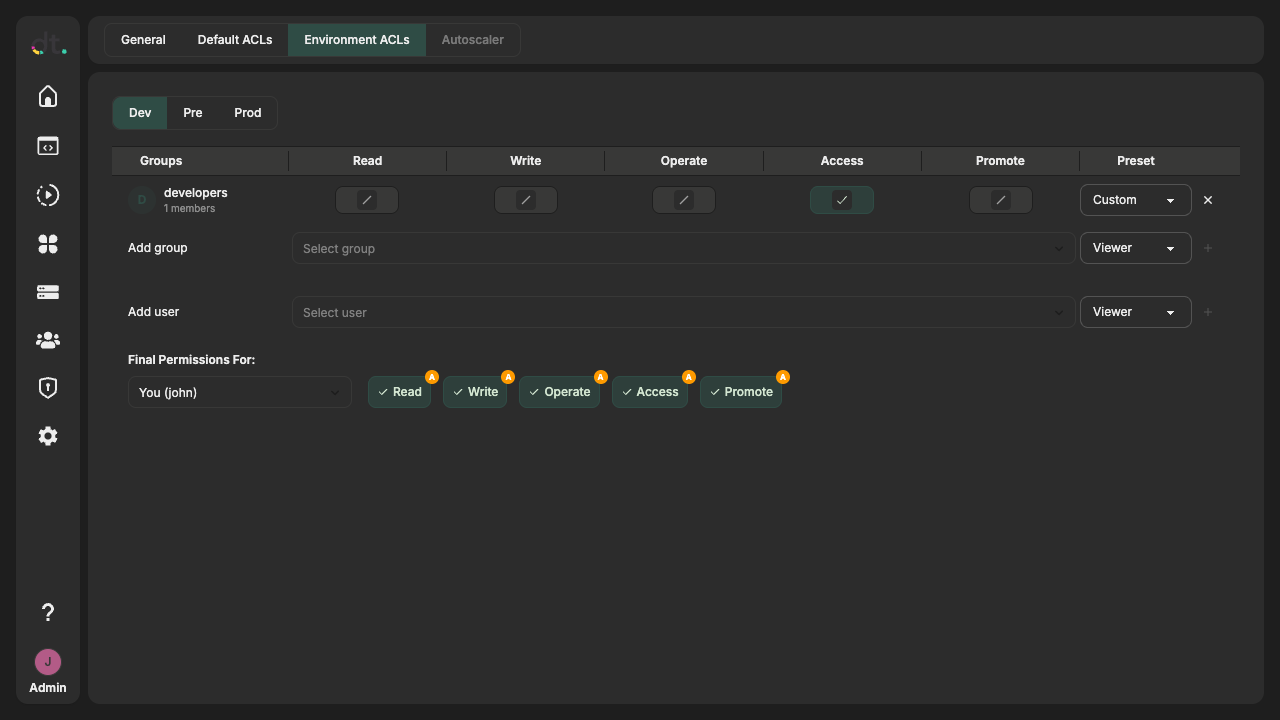Toggle Promote permission for developers group
The image size is (1280, 720).
[1000, 200]
